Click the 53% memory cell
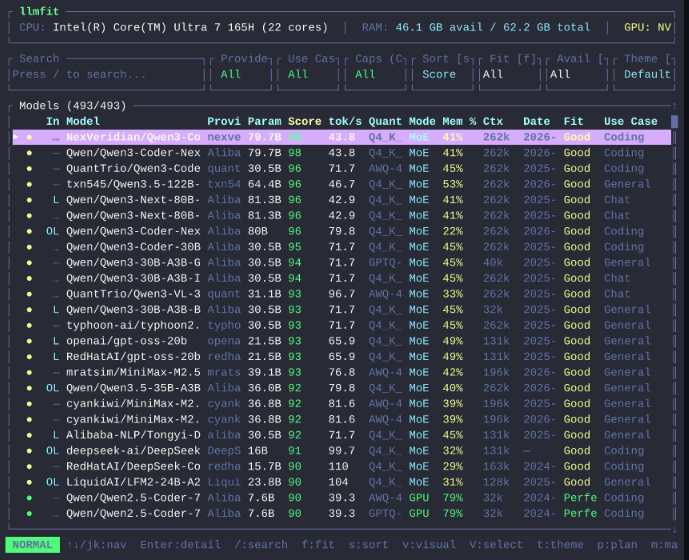Image resolution: width=689 pixels, height=560 pixels. coord(453,184)
